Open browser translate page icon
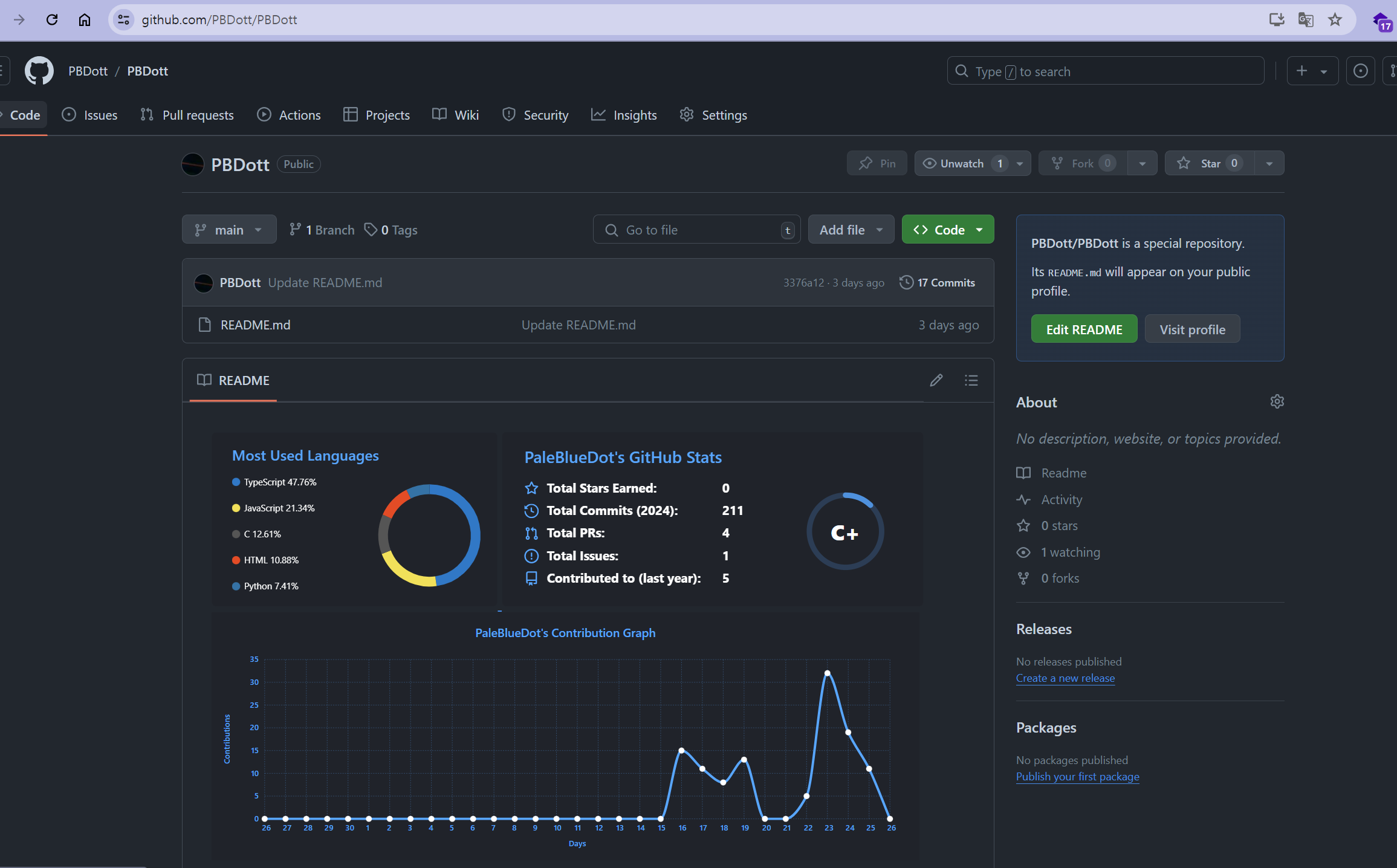Screen dimensions: 1397x868 click(x=1305, y=19)
